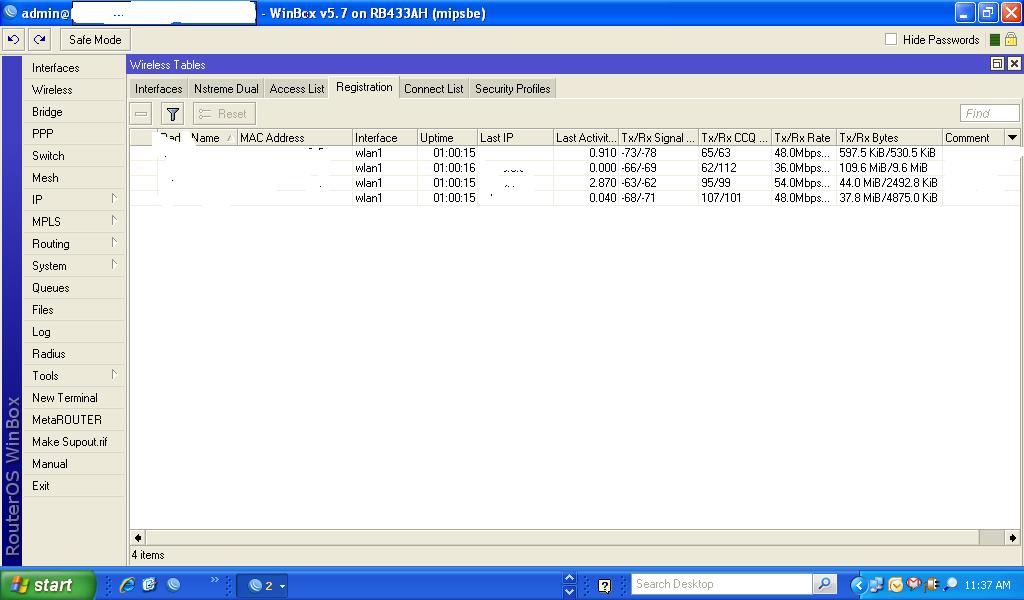Open the Security Profiles tab
This screenshot has height=600, width=1024.
[x=513, y=89]
